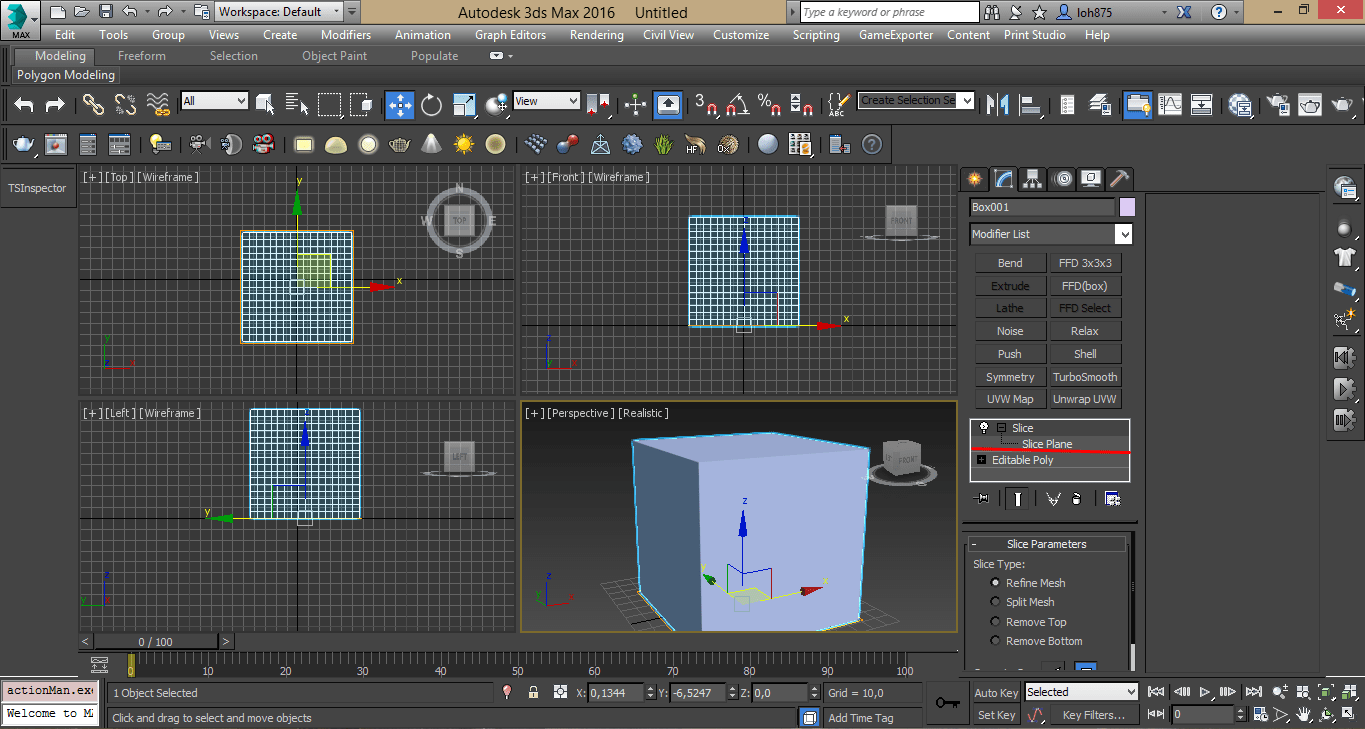This screenshot has height=729, width=1365.
Task: Choose Remove Top slice type
Action: 995,622
